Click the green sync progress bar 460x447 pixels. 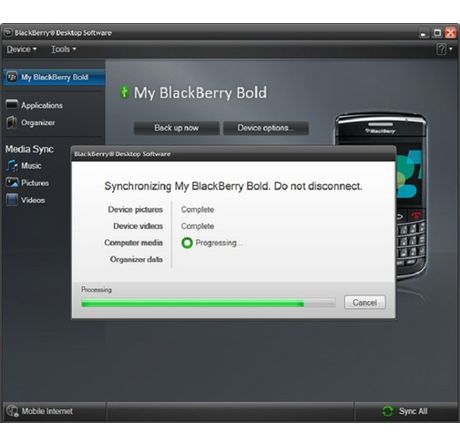[x=208, y=303]
